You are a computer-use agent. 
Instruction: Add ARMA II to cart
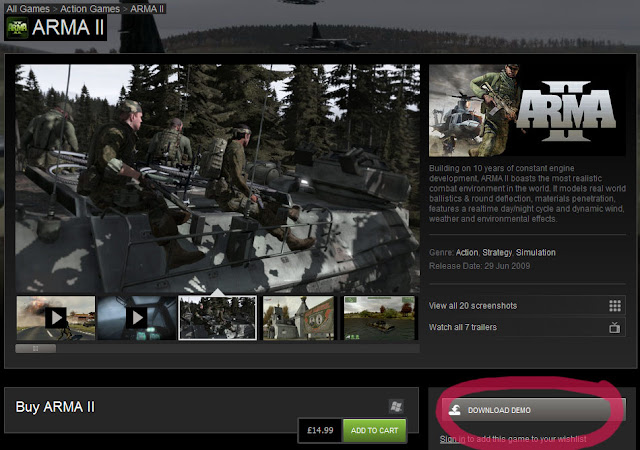pos(374,430)
